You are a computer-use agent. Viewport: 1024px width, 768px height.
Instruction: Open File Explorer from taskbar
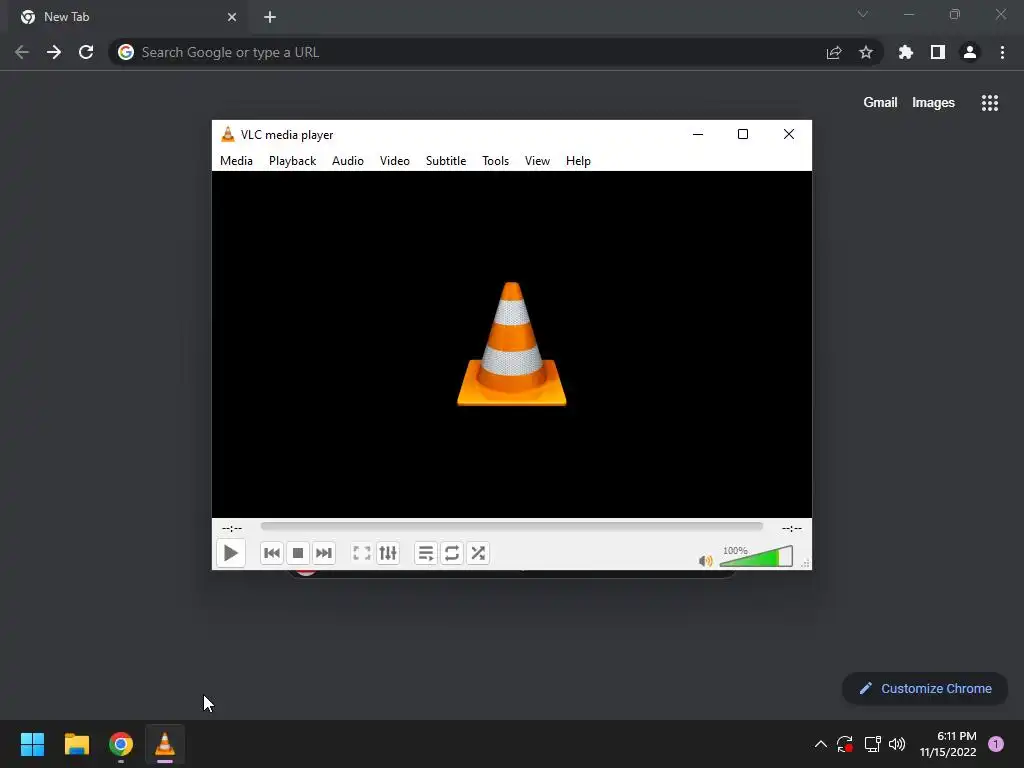point(76,744)
